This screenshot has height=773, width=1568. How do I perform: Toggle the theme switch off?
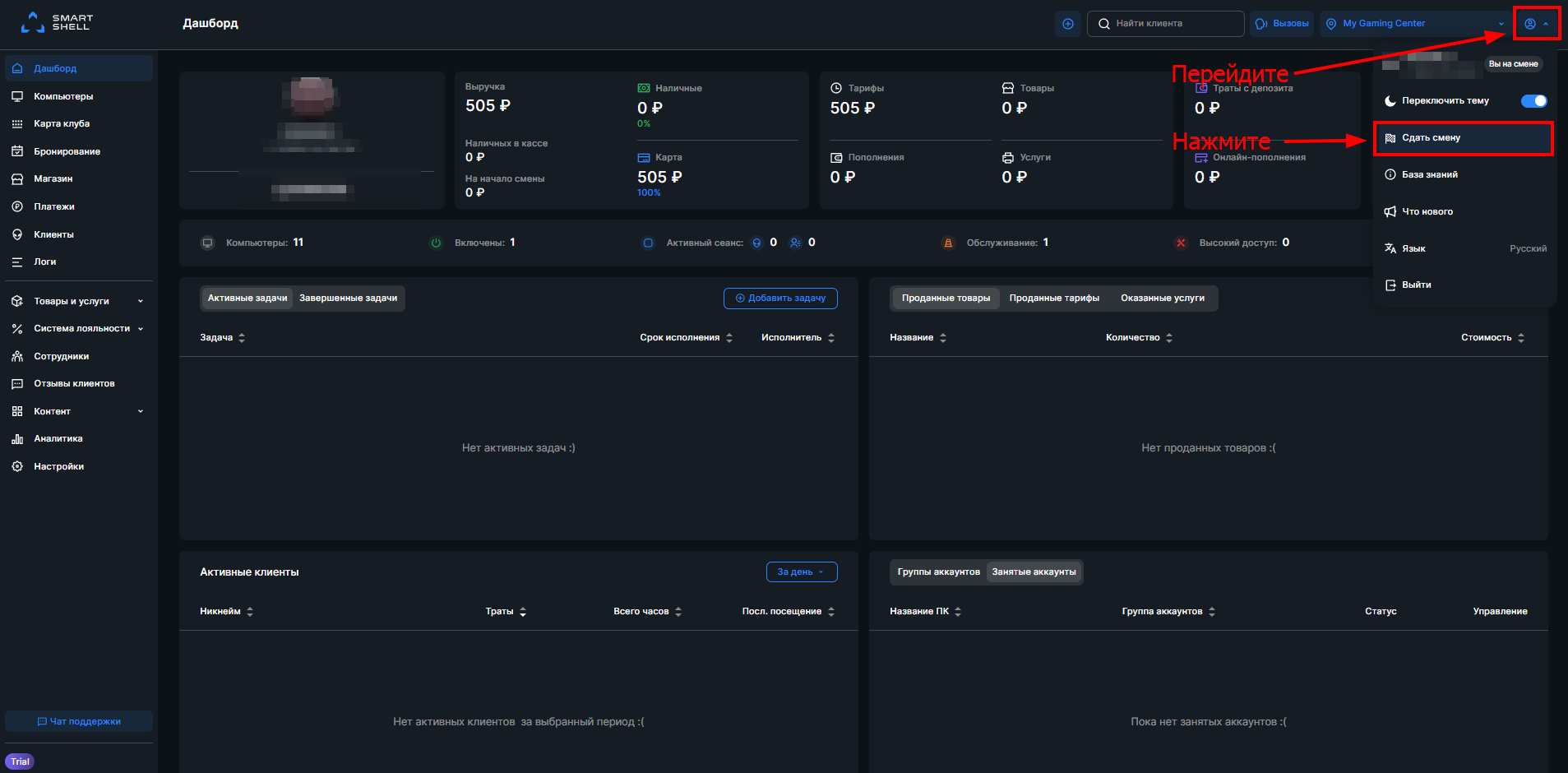[x=1533, y=100]
